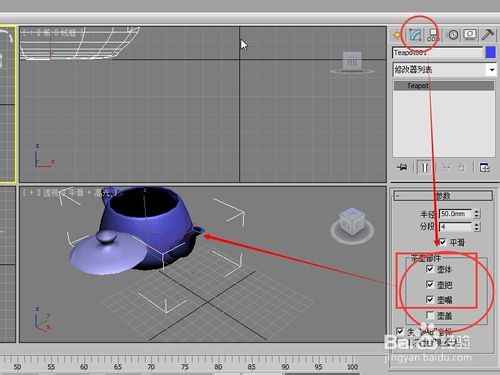Click Make Unique icon below stack
The height and width of the screenshot is (375, 500).
[447, 167]
